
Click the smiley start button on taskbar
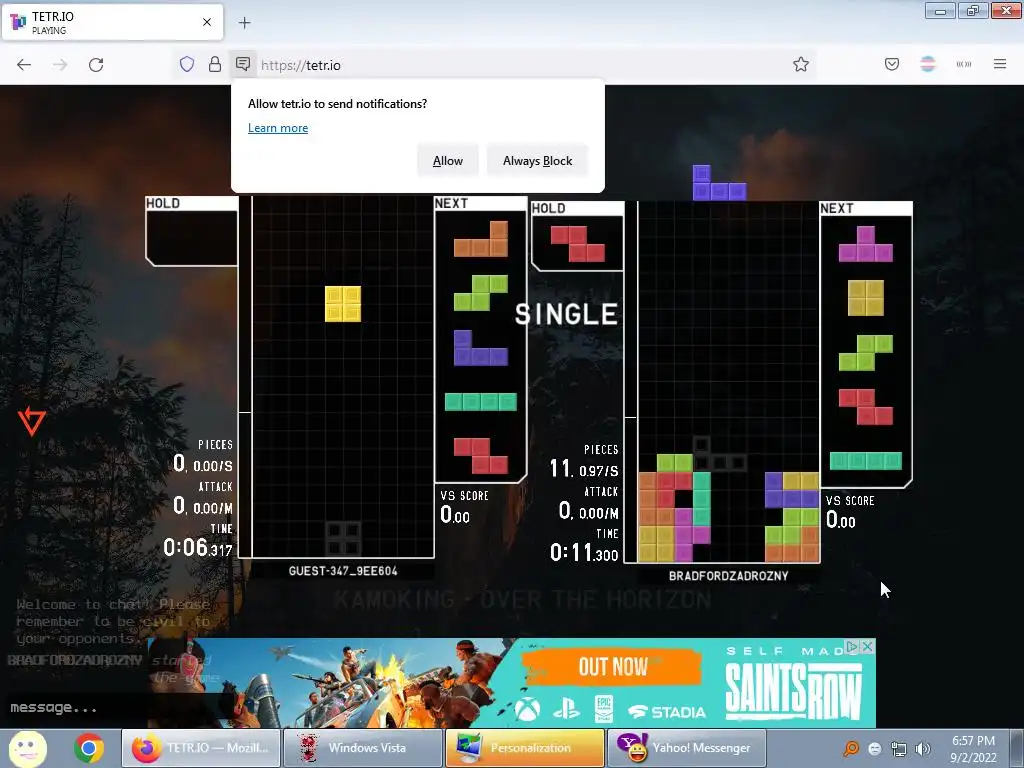[x=27, y=748]
